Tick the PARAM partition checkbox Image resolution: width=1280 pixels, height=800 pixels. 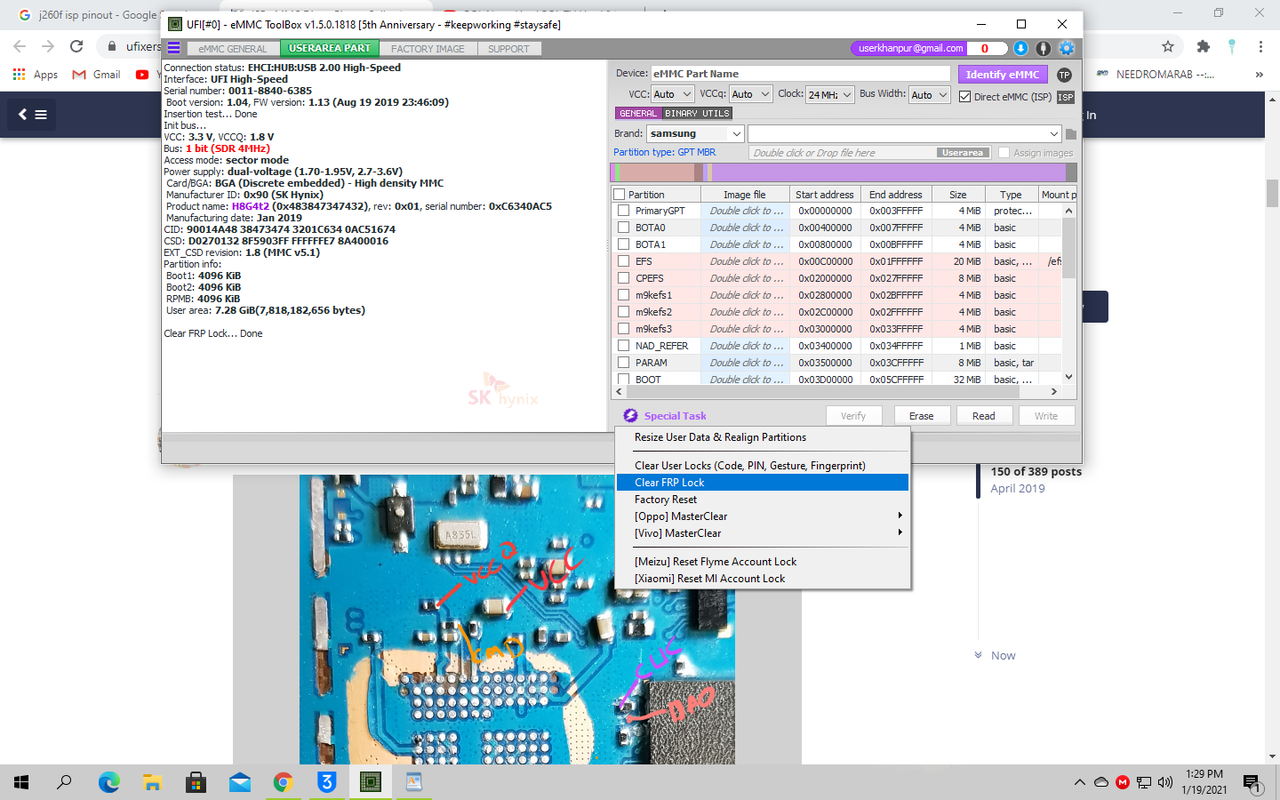click(624, 363)
